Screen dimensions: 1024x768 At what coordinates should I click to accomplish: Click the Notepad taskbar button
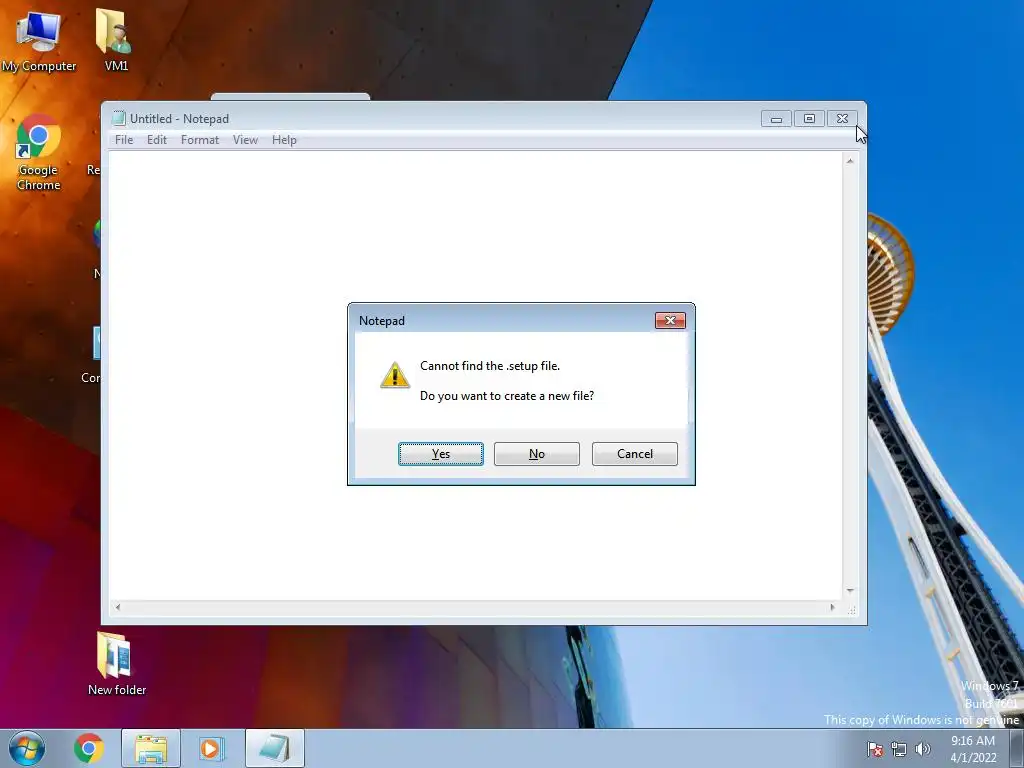tap(275, 748)
